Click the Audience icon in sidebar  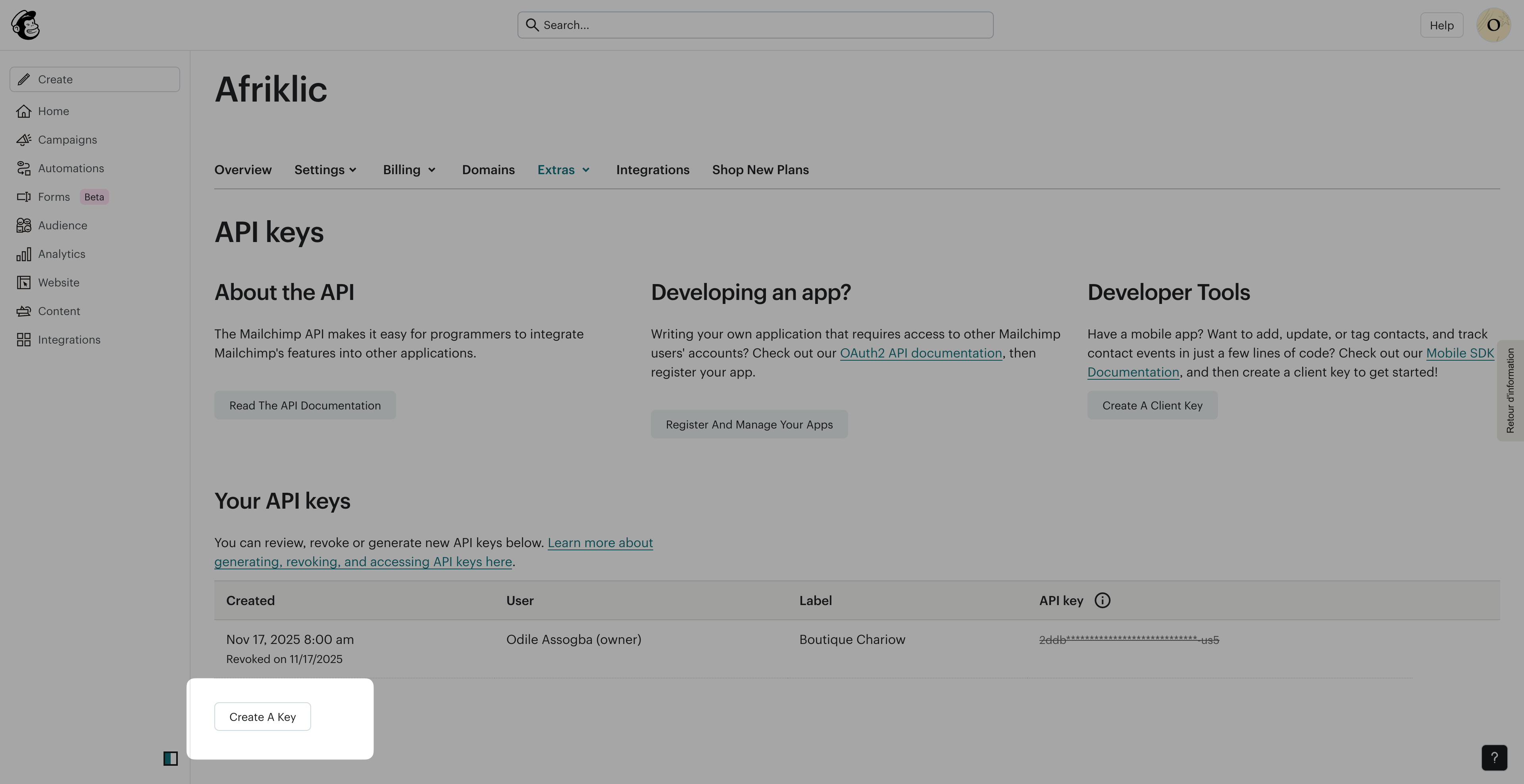coord(24,225)
